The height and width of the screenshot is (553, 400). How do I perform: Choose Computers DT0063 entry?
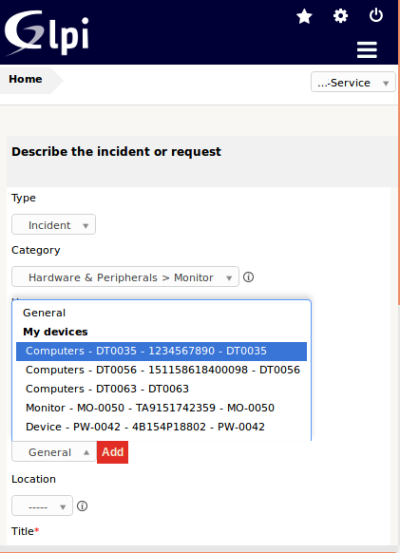pyautogui.click(x=161, y=389)
